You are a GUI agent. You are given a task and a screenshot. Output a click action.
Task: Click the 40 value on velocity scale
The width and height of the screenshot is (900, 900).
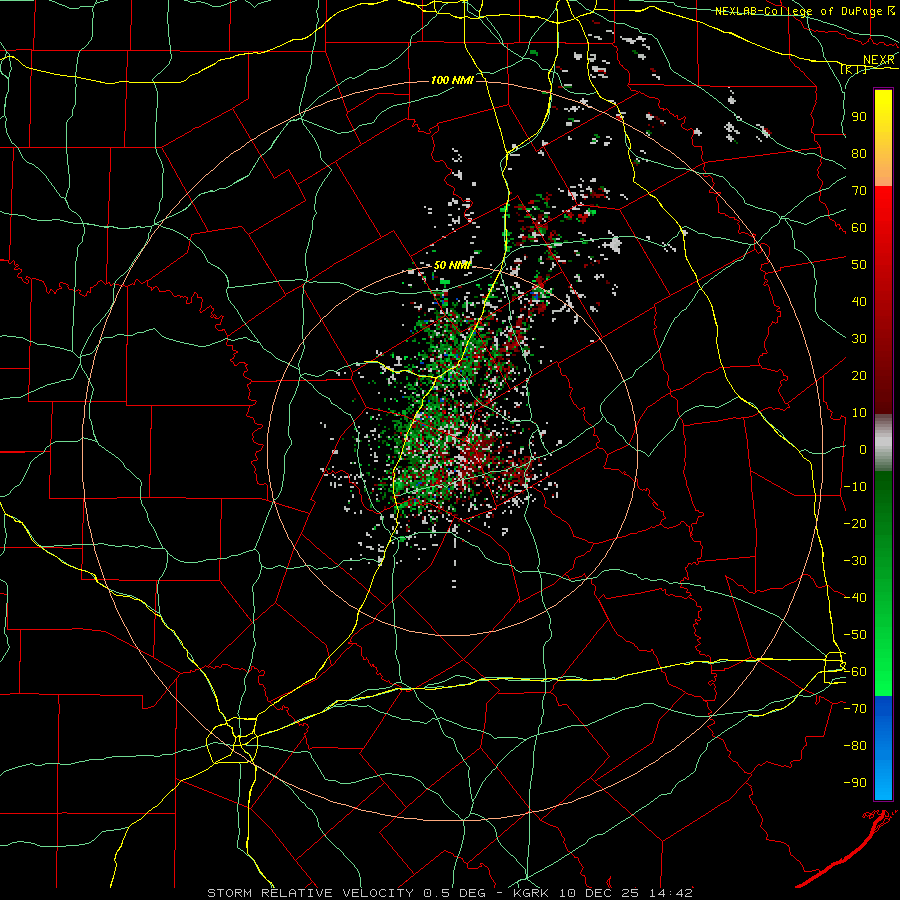tap(859, 301)
